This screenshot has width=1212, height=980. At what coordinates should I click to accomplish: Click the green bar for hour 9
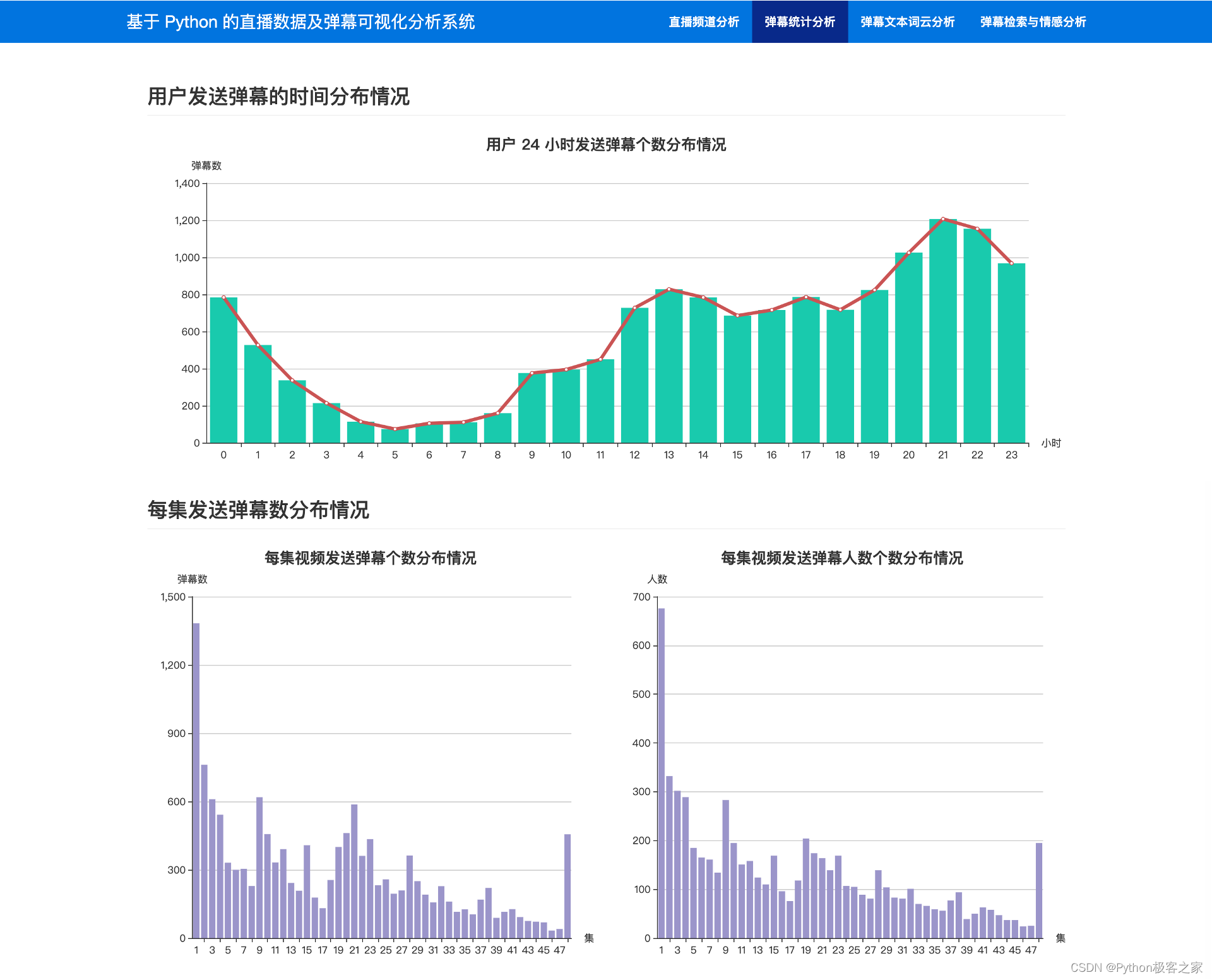click(532, 409)
